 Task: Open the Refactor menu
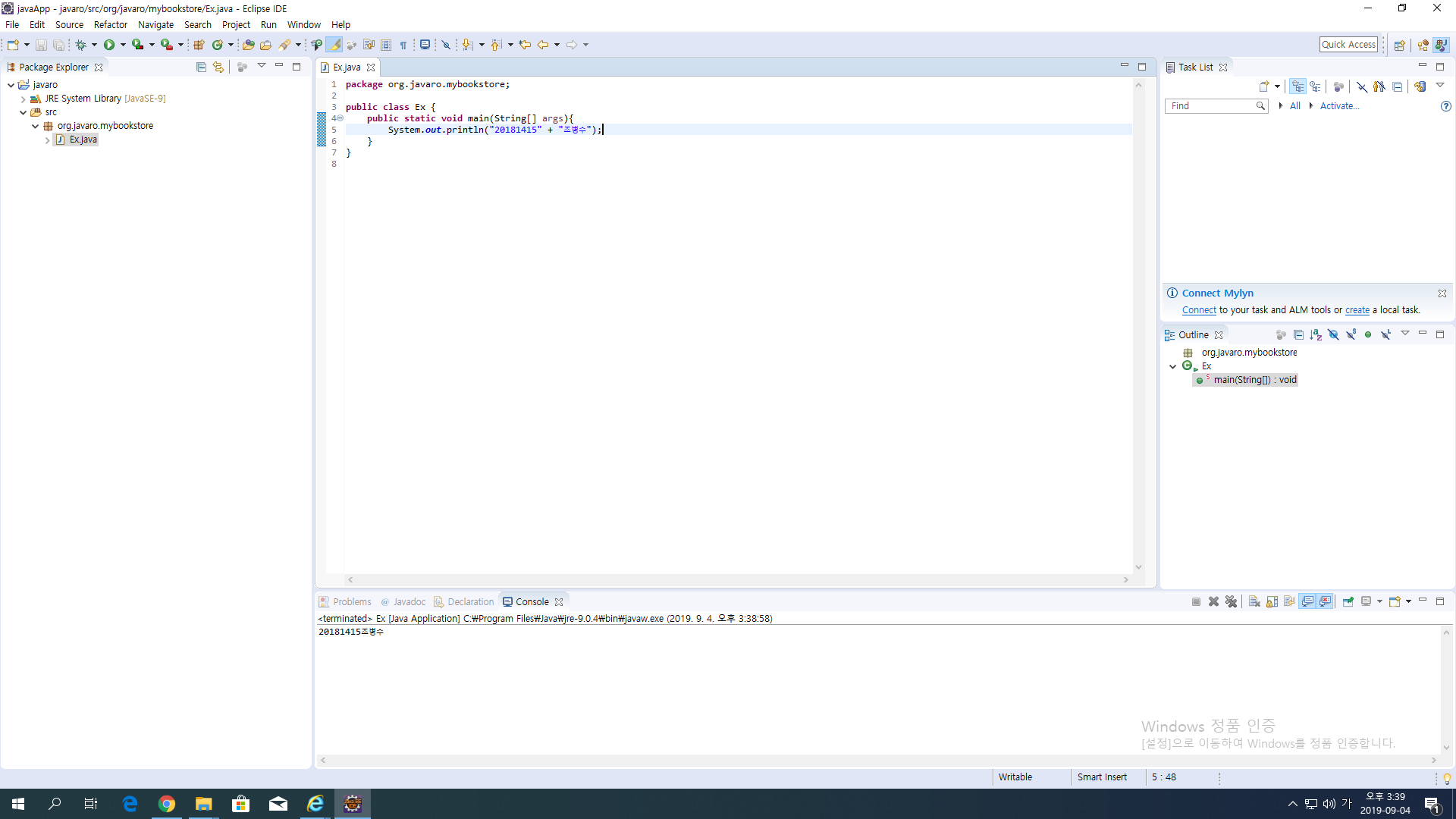(x=111, y=24)
